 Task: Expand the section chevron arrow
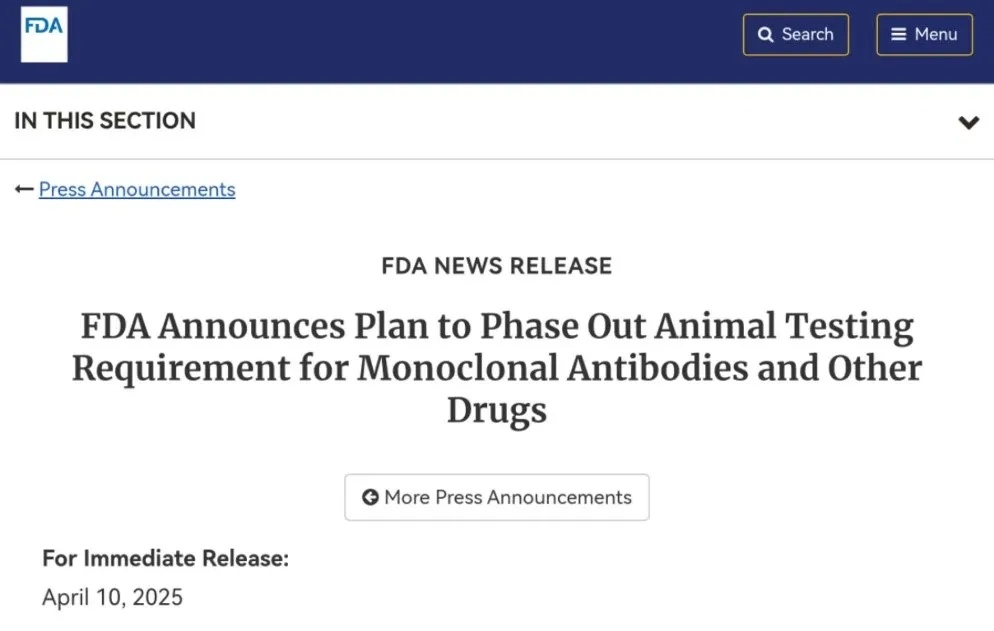pos(968,122)
